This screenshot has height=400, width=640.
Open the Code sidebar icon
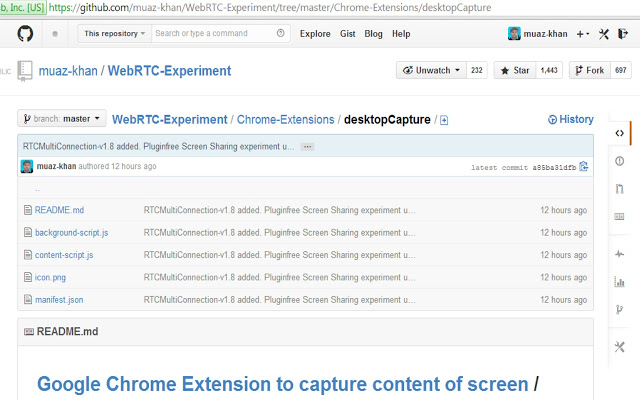pos(619,133)
